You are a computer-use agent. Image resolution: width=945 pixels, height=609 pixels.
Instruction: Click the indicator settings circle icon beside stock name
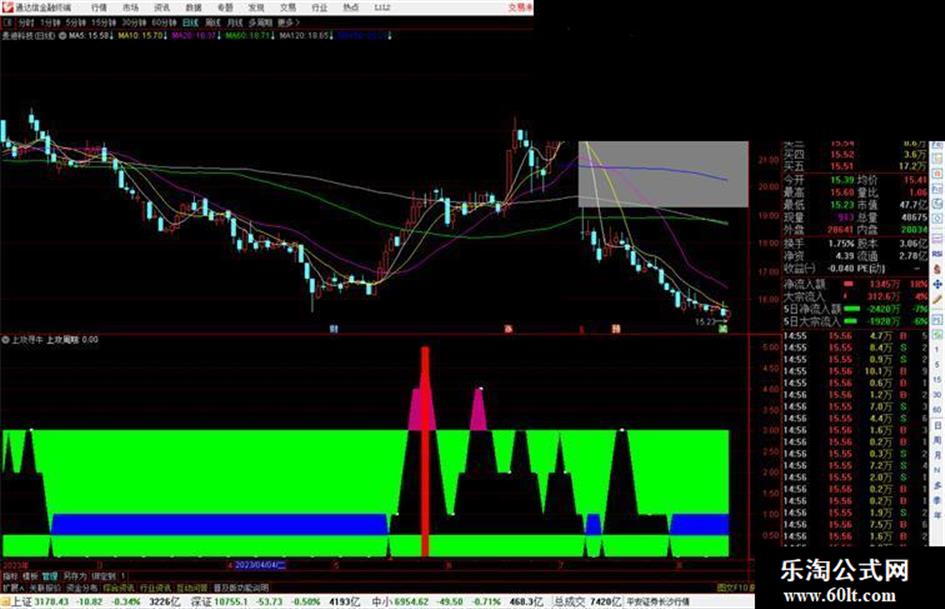(63, 36)
